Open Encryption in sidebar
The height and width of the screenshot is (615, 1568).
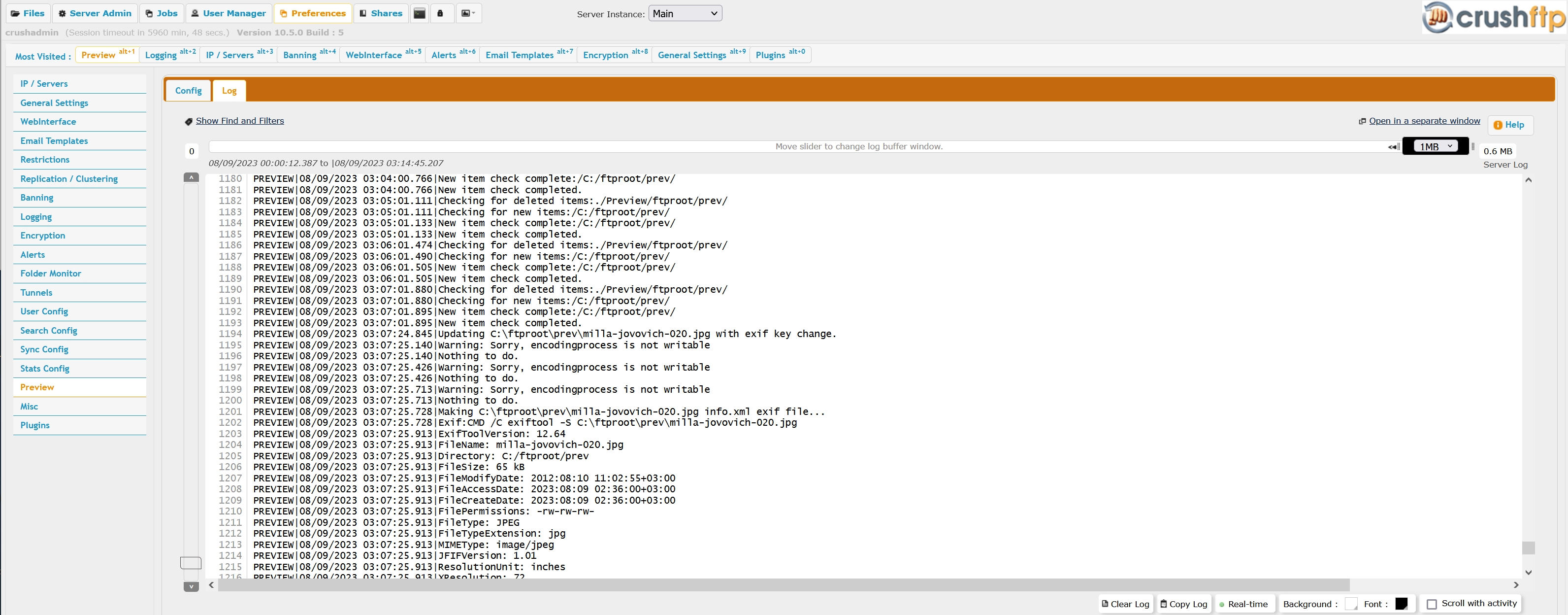(80, 236)
